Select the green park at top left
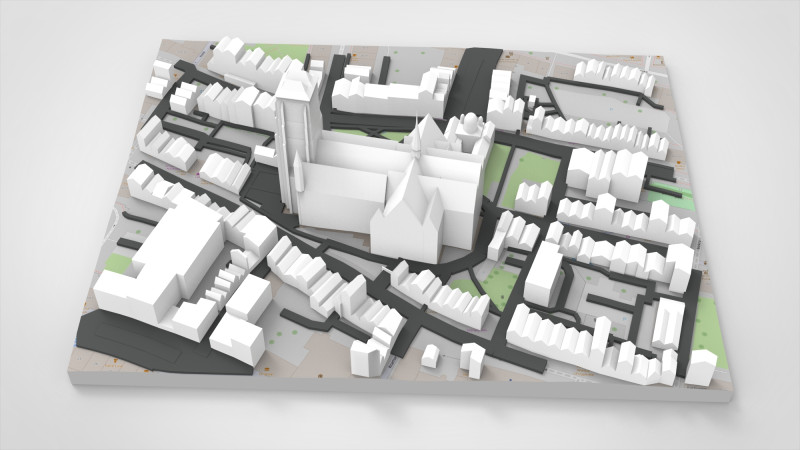800x450 pixels. click(277, 52)
